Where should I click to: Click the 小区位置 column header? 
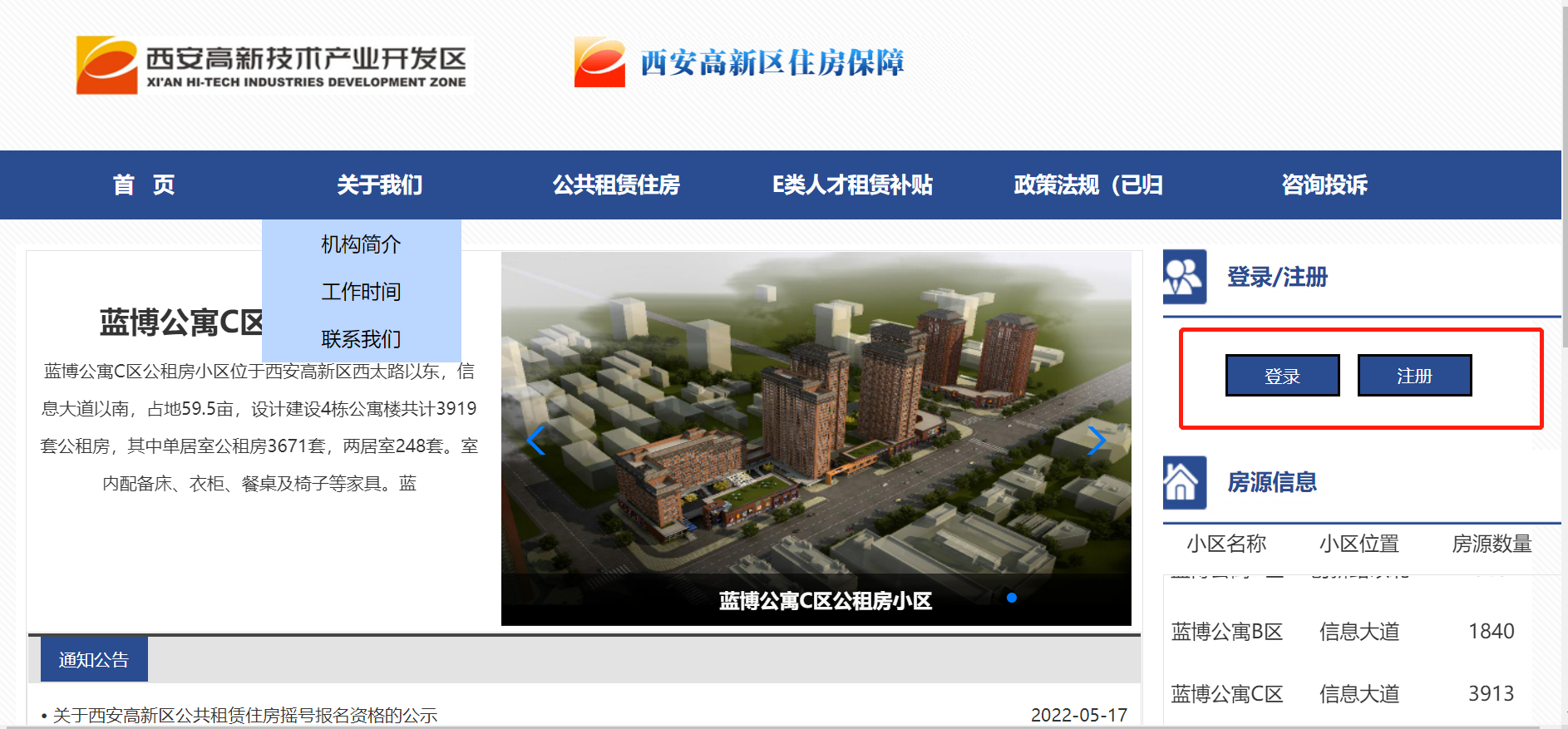[x=1359, y=544]
